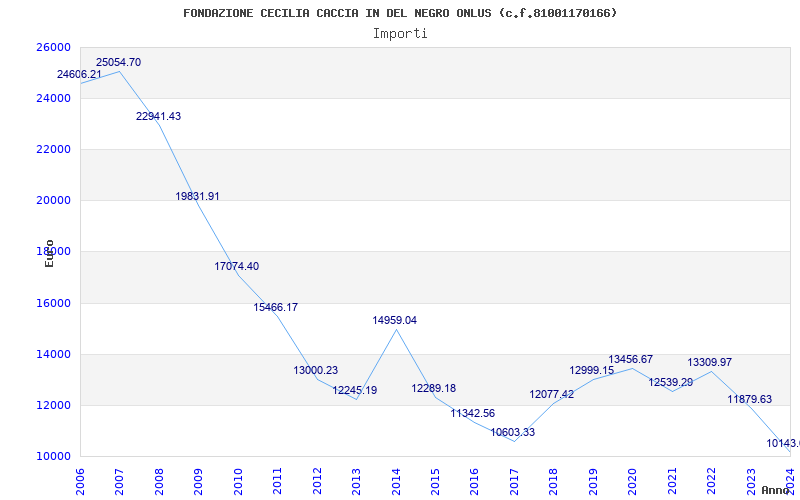The height and width of the screenshot is (500, 800).
Task: Click y-axis tick 12000
Action: click(53, 406)
